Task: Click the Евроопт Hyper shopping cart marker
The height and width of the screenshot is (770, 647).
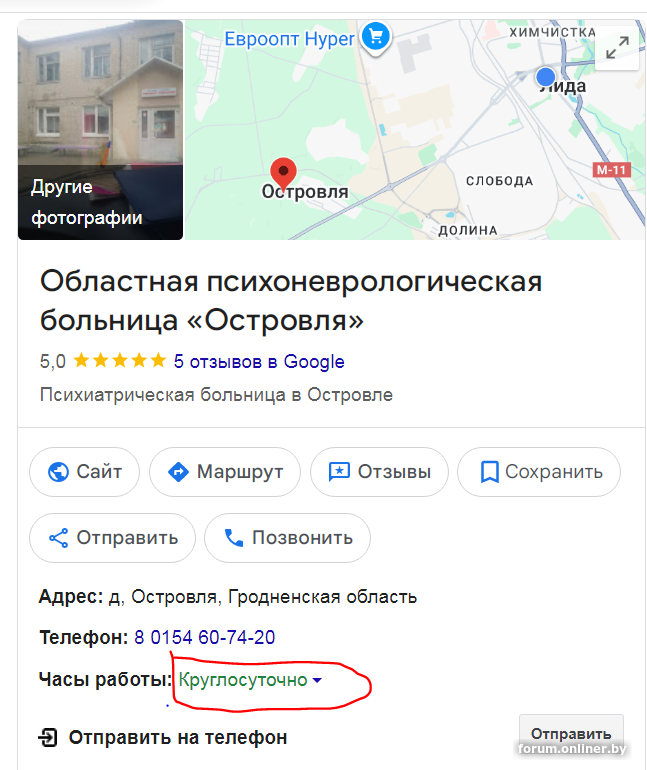Action: click(376, 37)
